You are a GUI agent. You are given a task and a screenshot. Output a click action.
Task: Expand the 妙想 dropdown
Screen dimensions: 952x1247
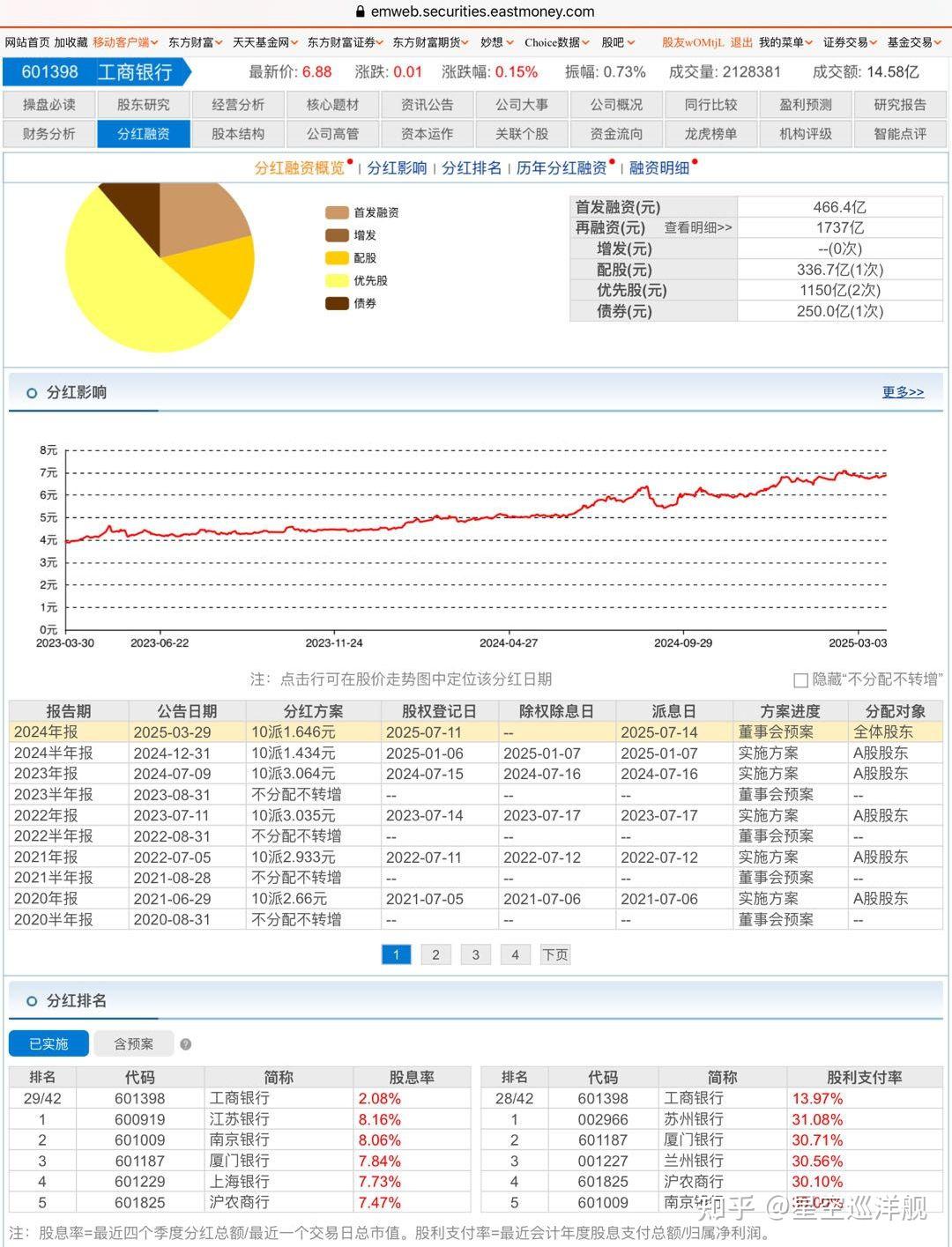[x=497, y=42]
